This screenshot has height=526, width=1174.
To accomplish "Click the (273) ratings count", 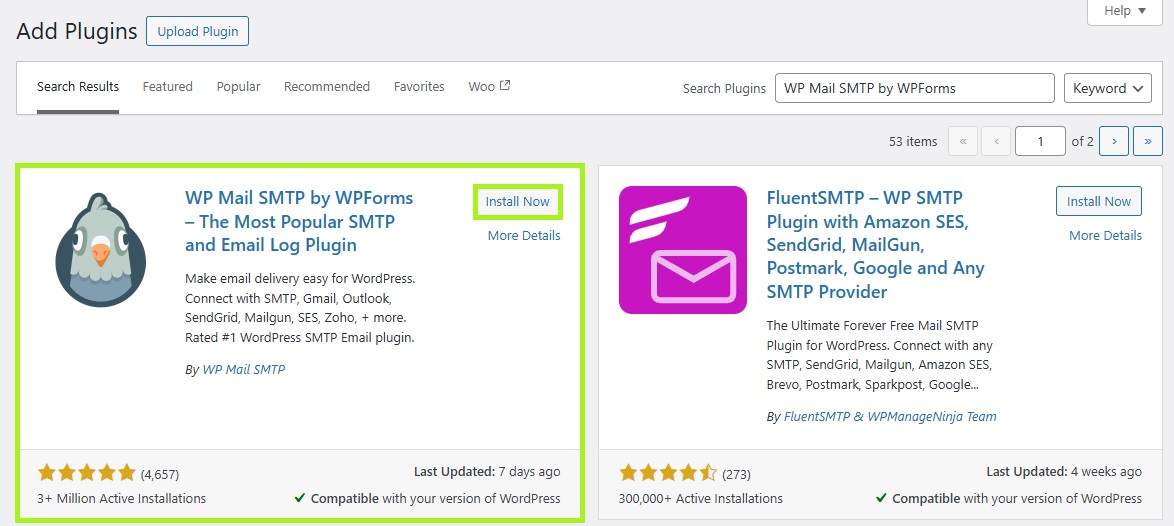I will click(736, 474).
